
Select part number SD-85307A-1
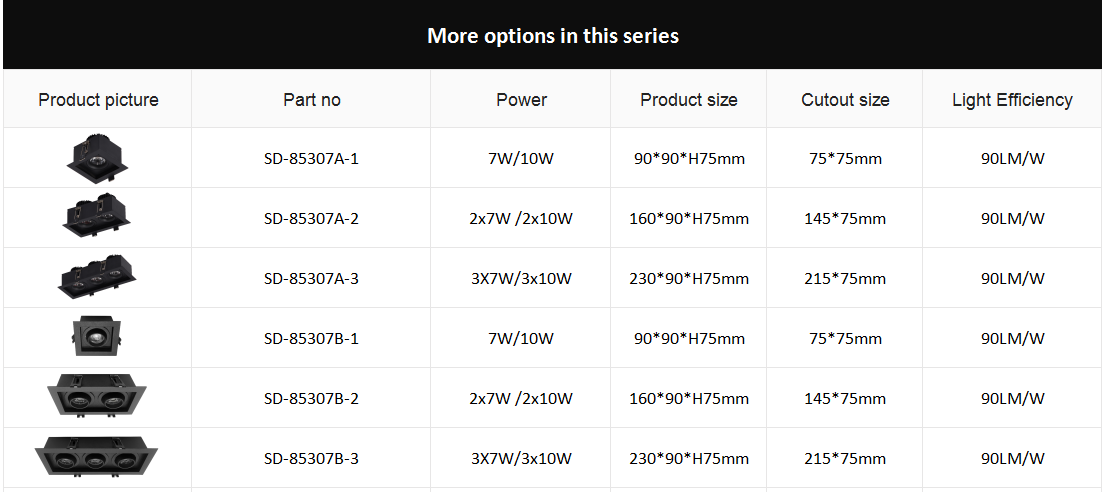pos(311,158)
